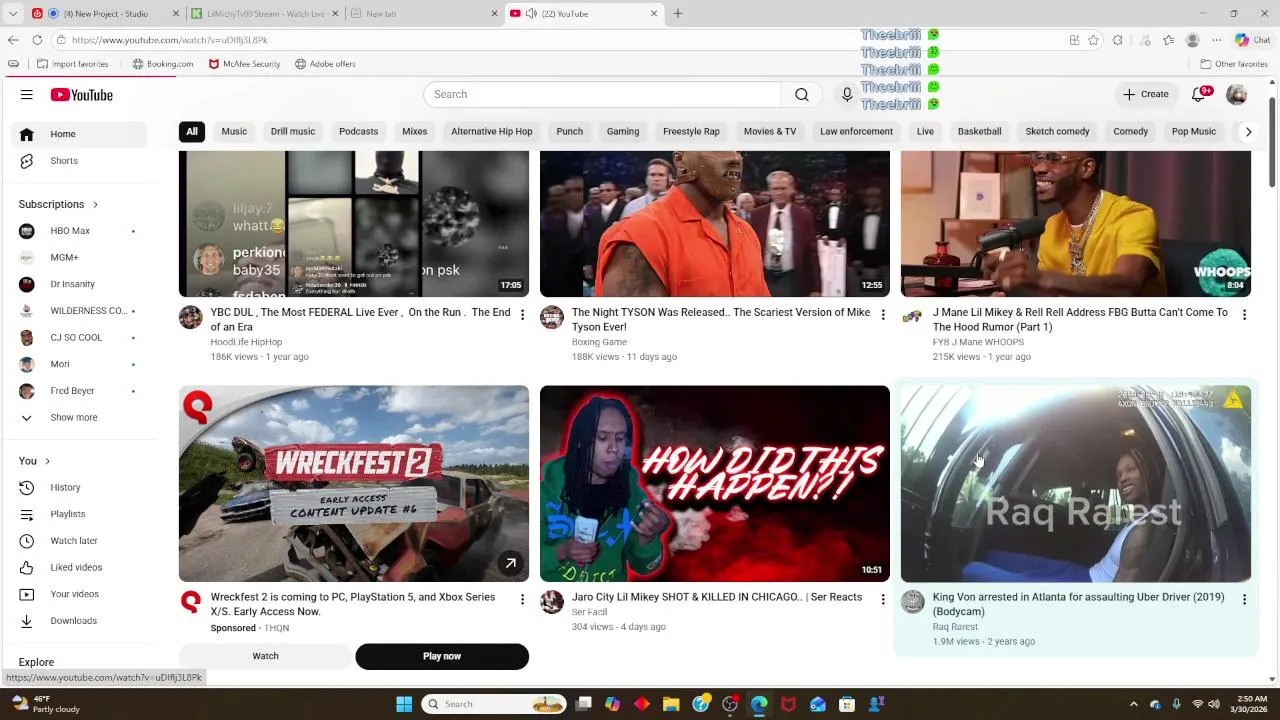This screenshot has width=1280, height=720.
Task: Click the Raq Rarest channel avatar
Action: pos(913,602)
